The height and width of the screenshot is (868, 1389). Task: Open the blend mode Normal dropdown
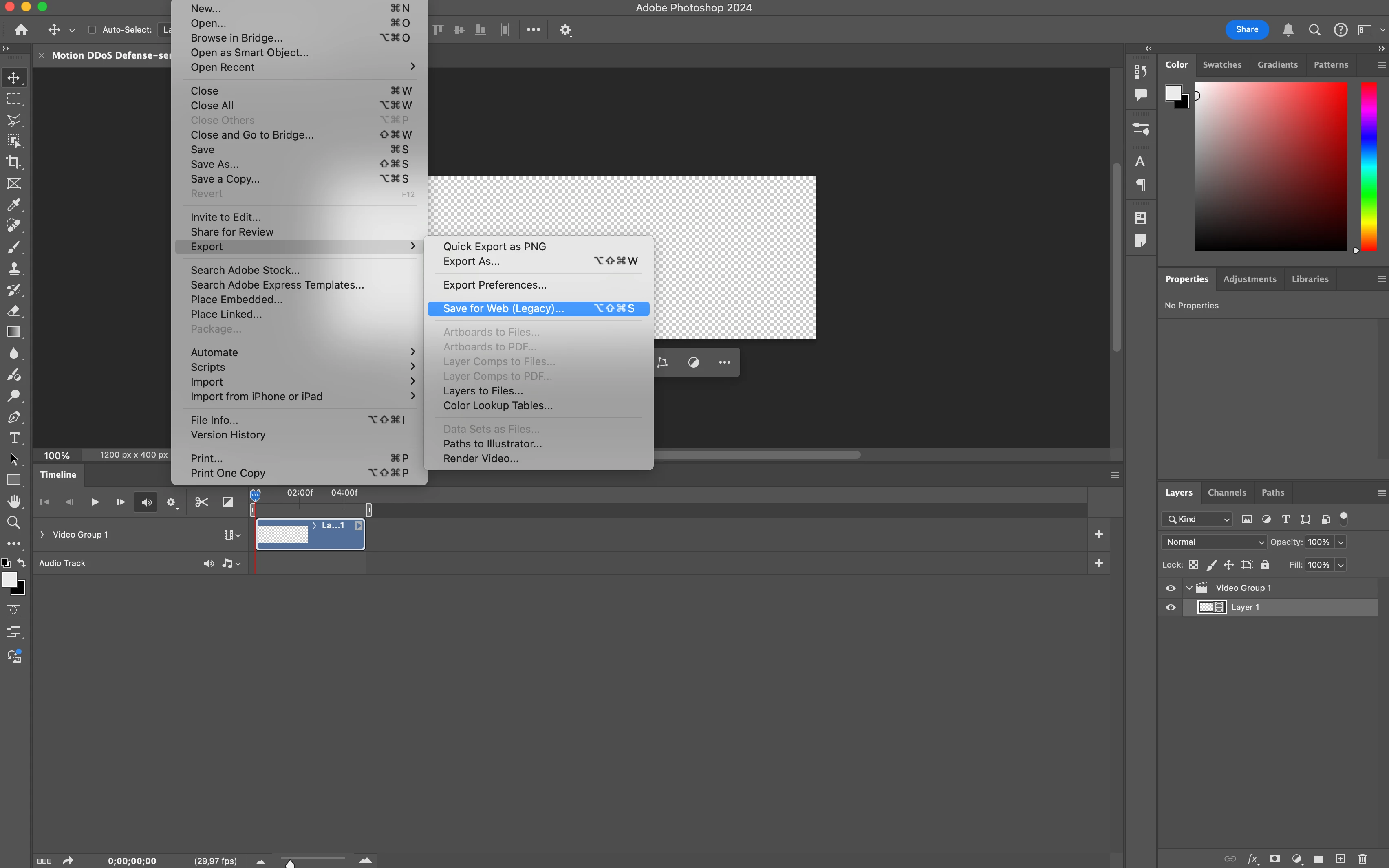(1214, 542)
